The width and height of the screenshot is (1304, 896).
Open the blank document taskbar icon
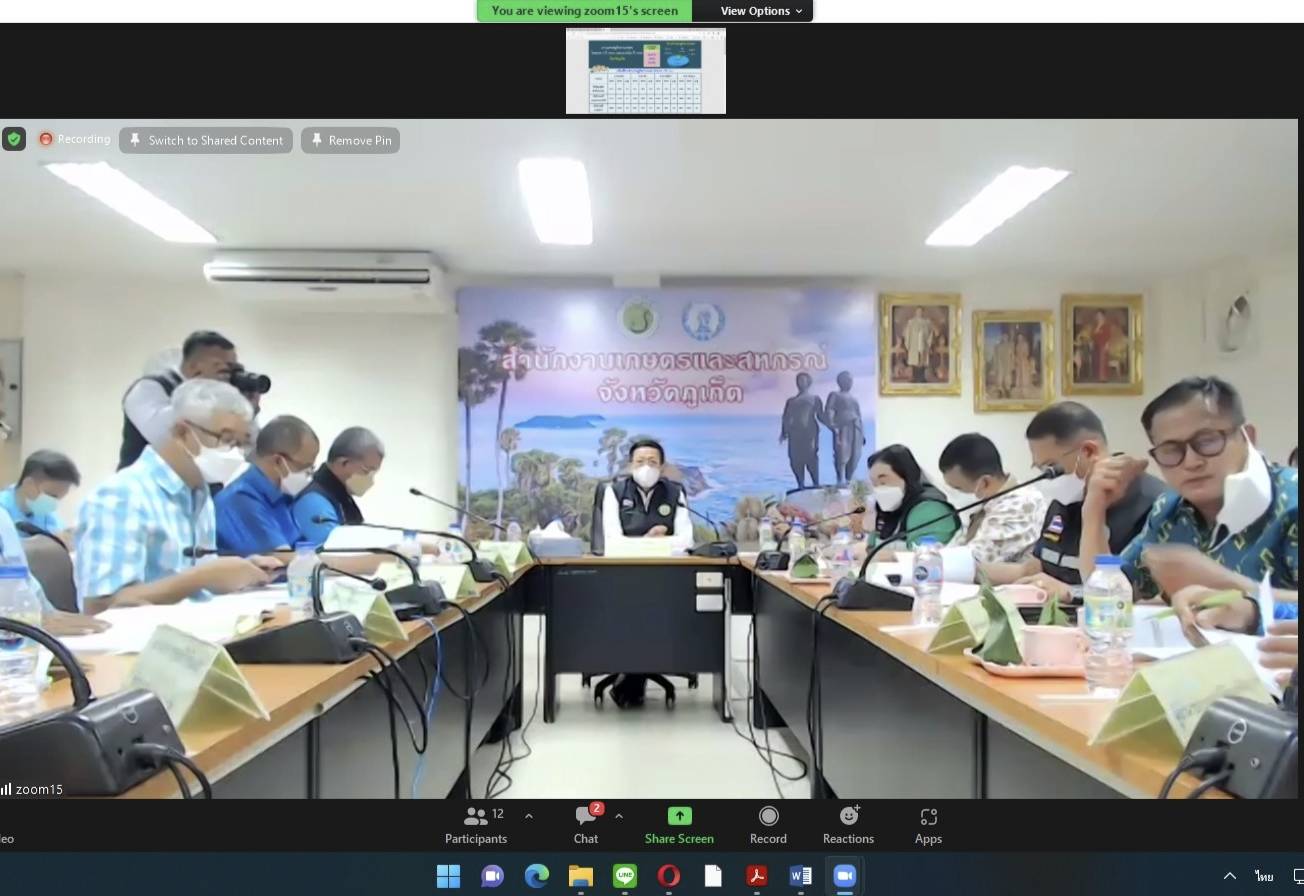tap(712, 876)
